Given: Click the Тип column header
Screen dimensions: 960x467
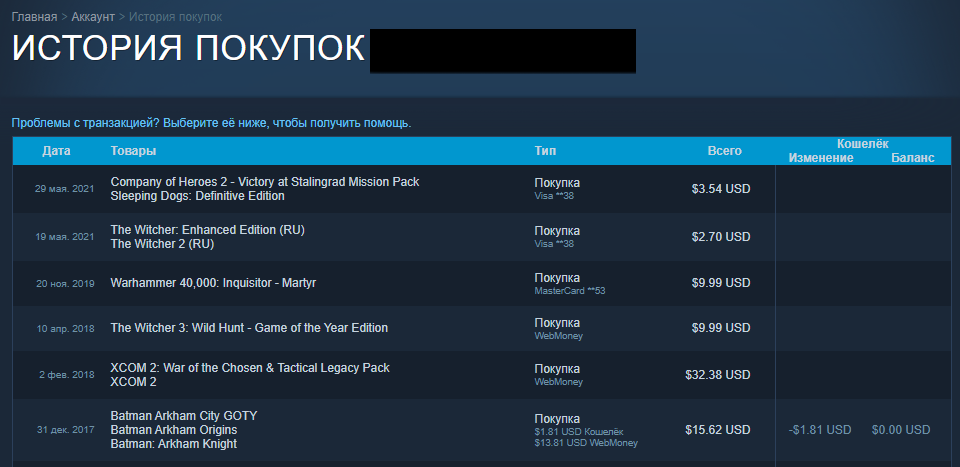Looking at the screenshot, I should click(x=546, y=151).
